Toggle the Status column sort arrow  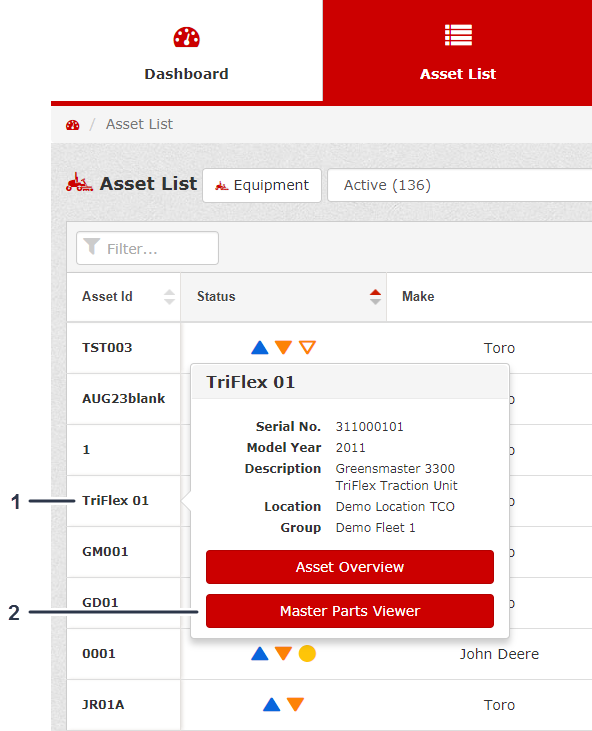click(x=375, y=297)
